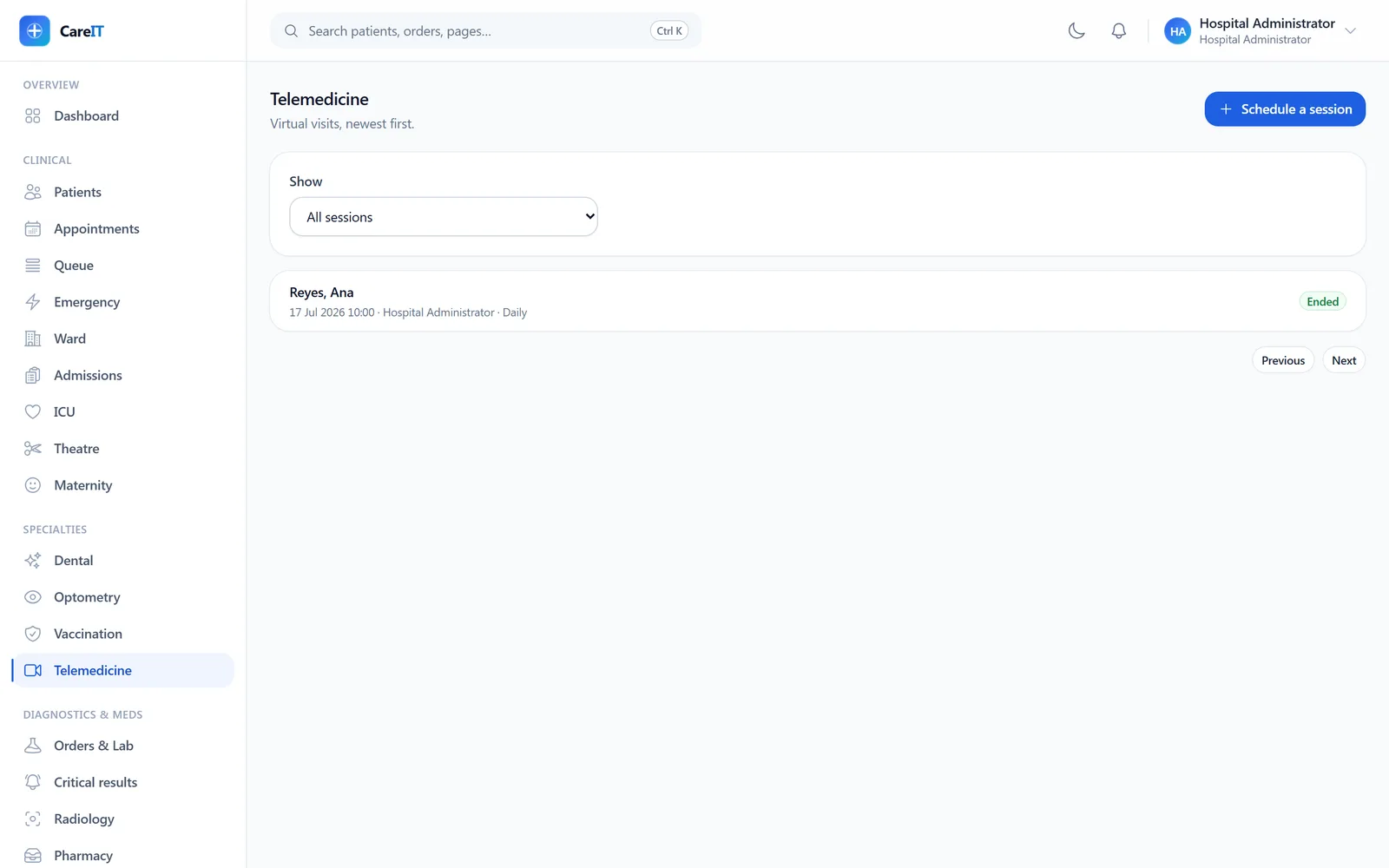
Task: Select Telemedicine menu item
Action: point(123,671)
